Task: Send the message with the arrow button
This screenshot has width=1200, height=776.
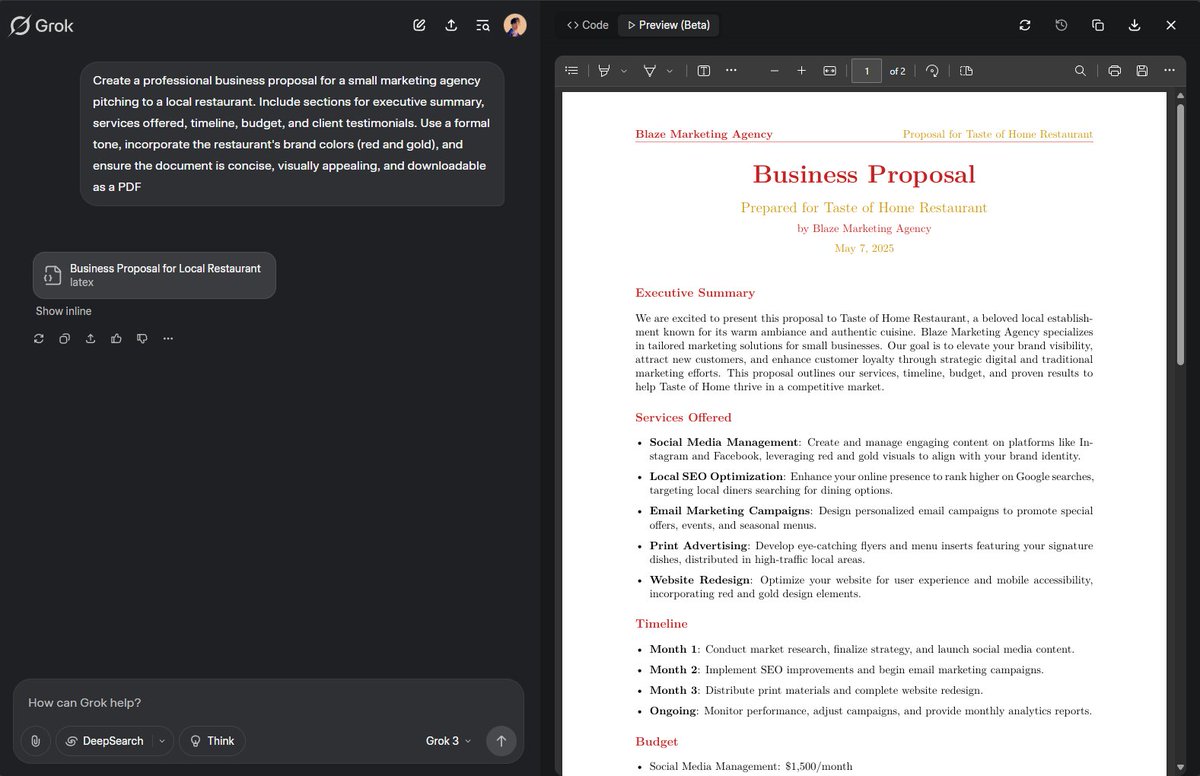Action: pos(501,741)
